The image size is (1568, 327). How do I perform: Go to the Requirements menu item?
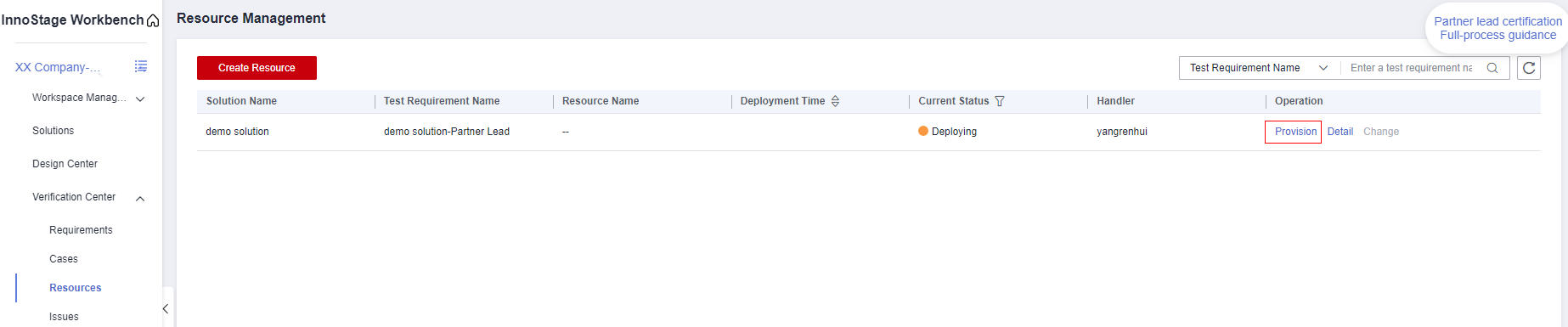pyautogui.click(x=81, y=230)
